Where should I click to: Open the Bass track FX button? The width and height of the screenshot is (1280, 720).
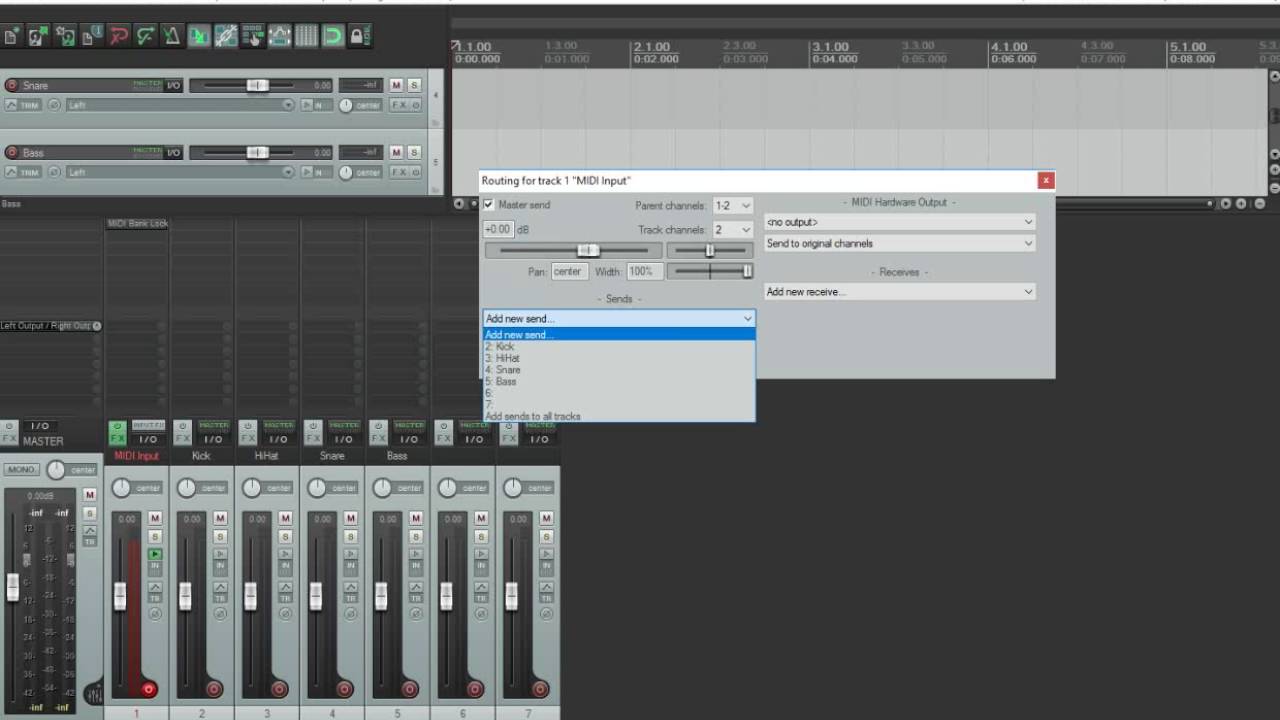pos(399,172)
